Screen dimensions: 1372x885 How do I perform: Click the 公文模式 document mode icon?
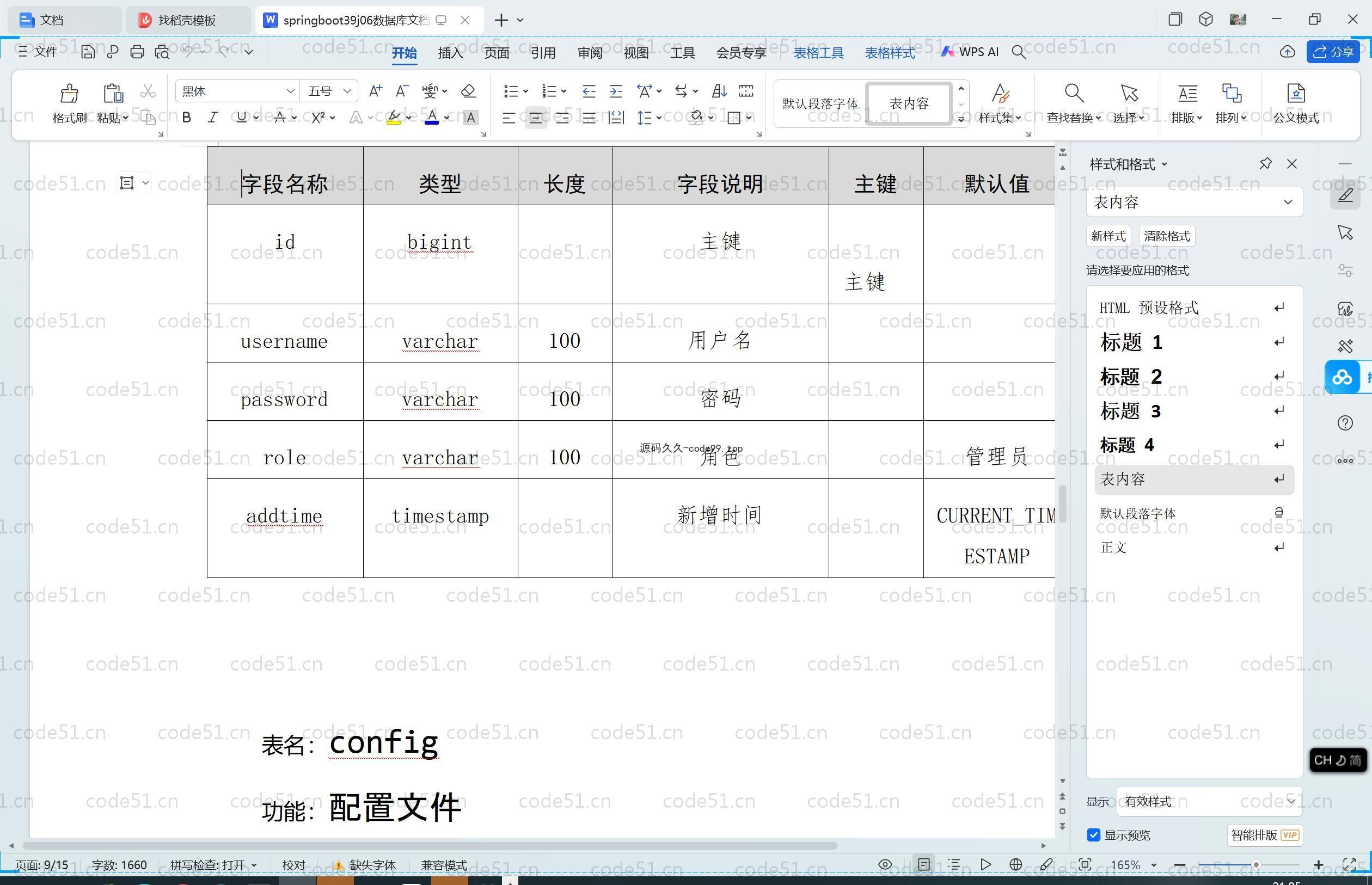(1296, 93)
